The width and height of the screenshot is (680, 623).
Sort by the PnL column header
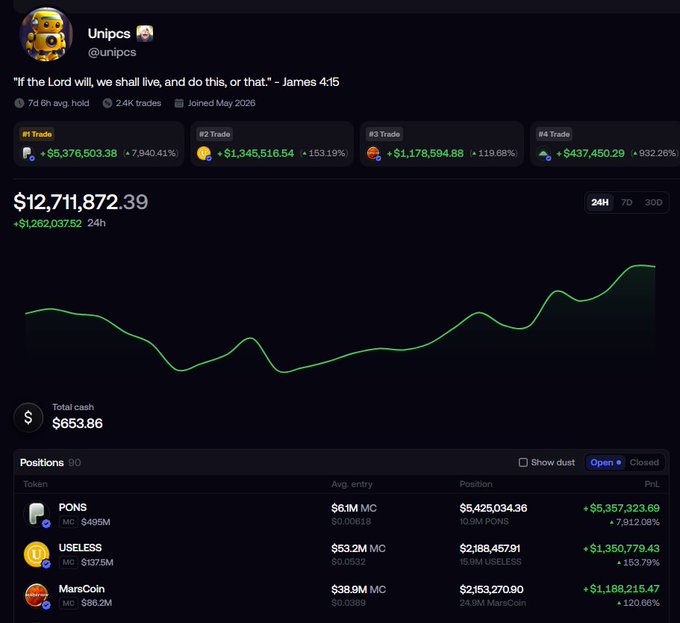point(652,484)
